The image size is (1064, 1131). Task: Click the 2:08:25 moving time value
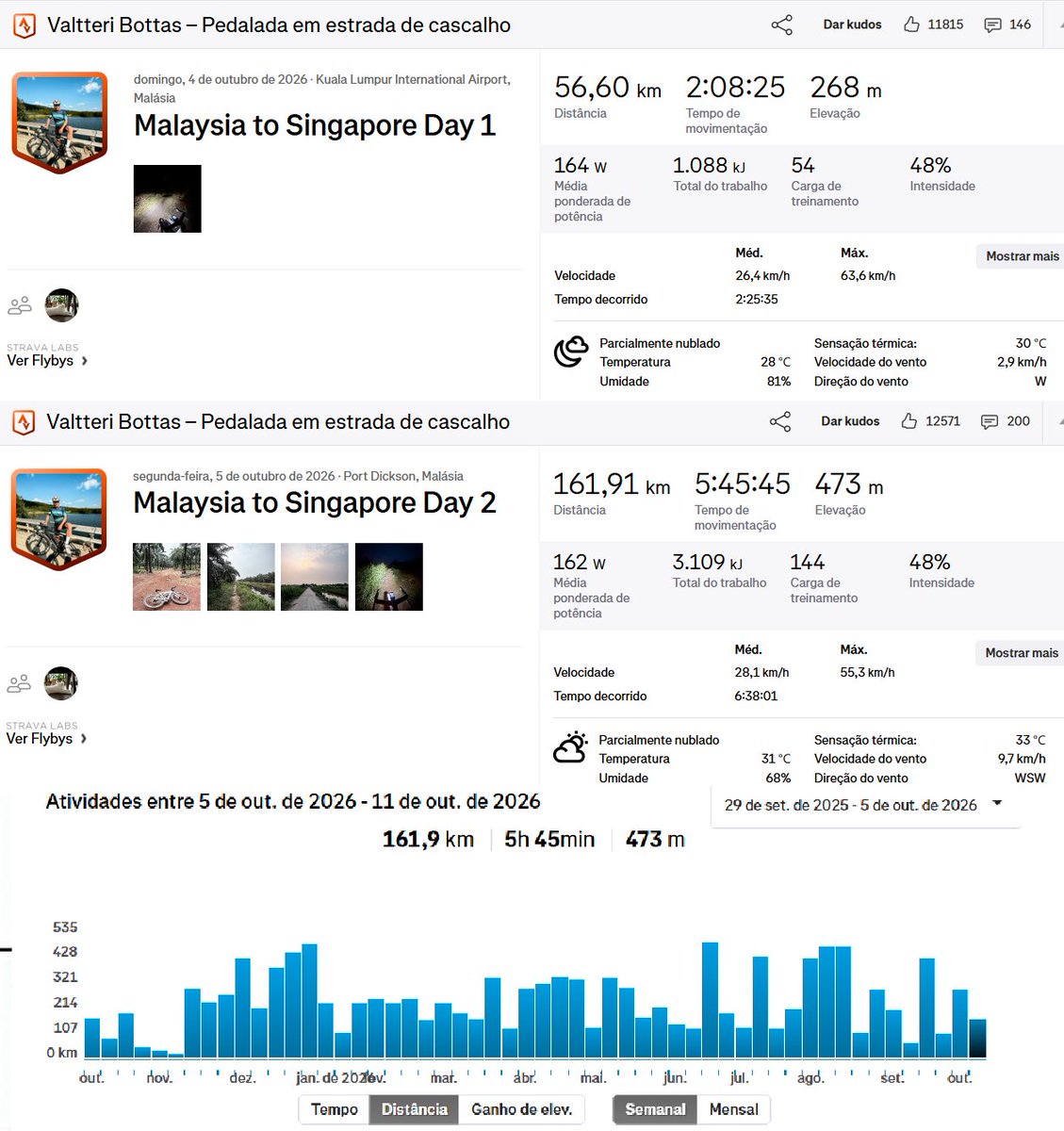(x=735, y=88)
